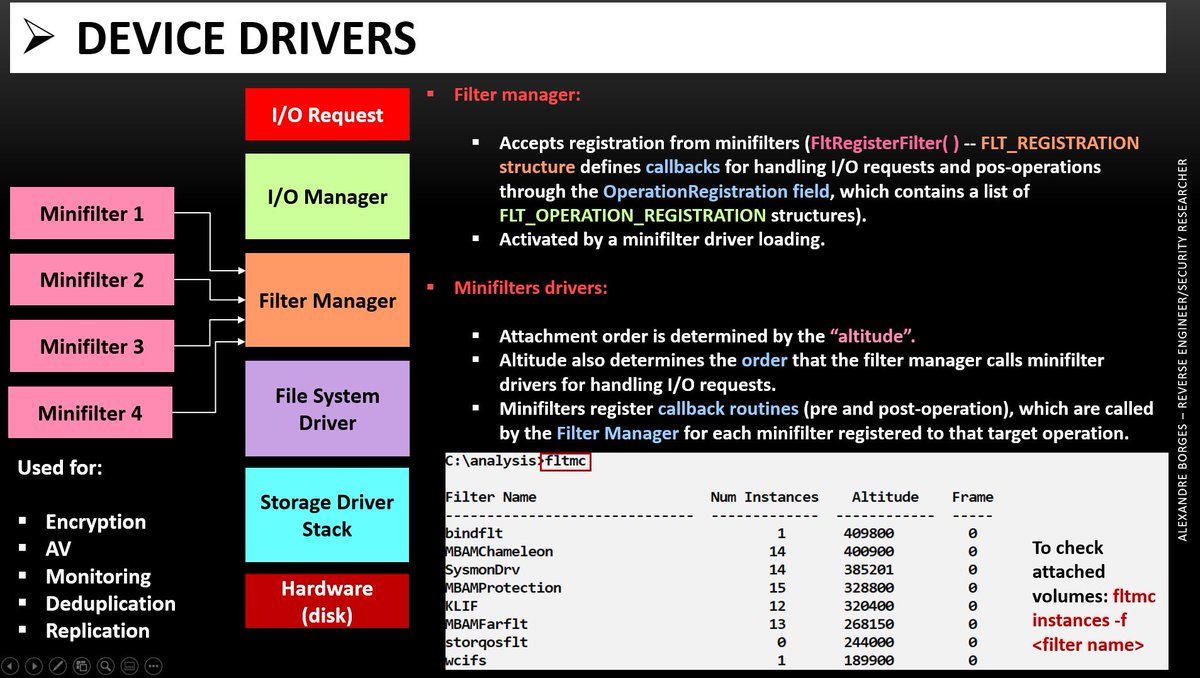Click the Monitoring bullet
Image resolution: width=1200 pixels, height=678 pixels.
click(x=98, y=576)
